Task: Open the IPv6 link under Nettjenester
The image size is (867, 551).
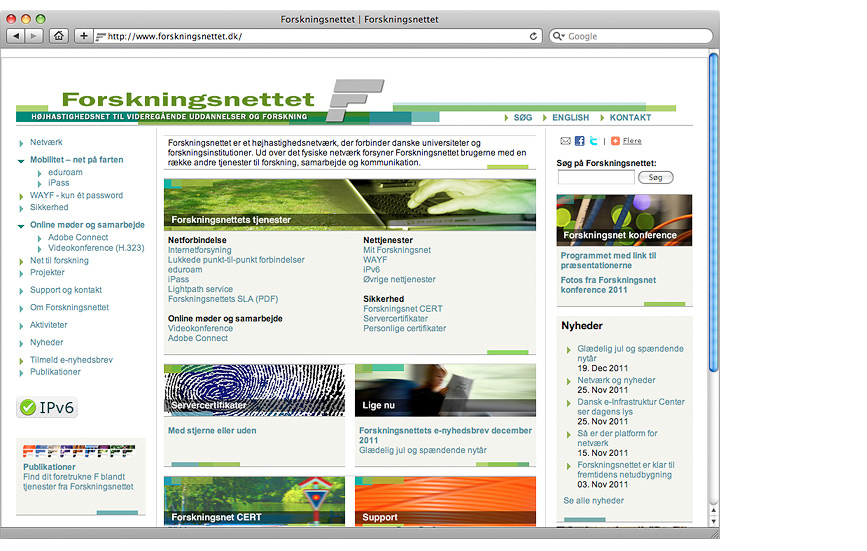Action: click(x=372, y=270)
